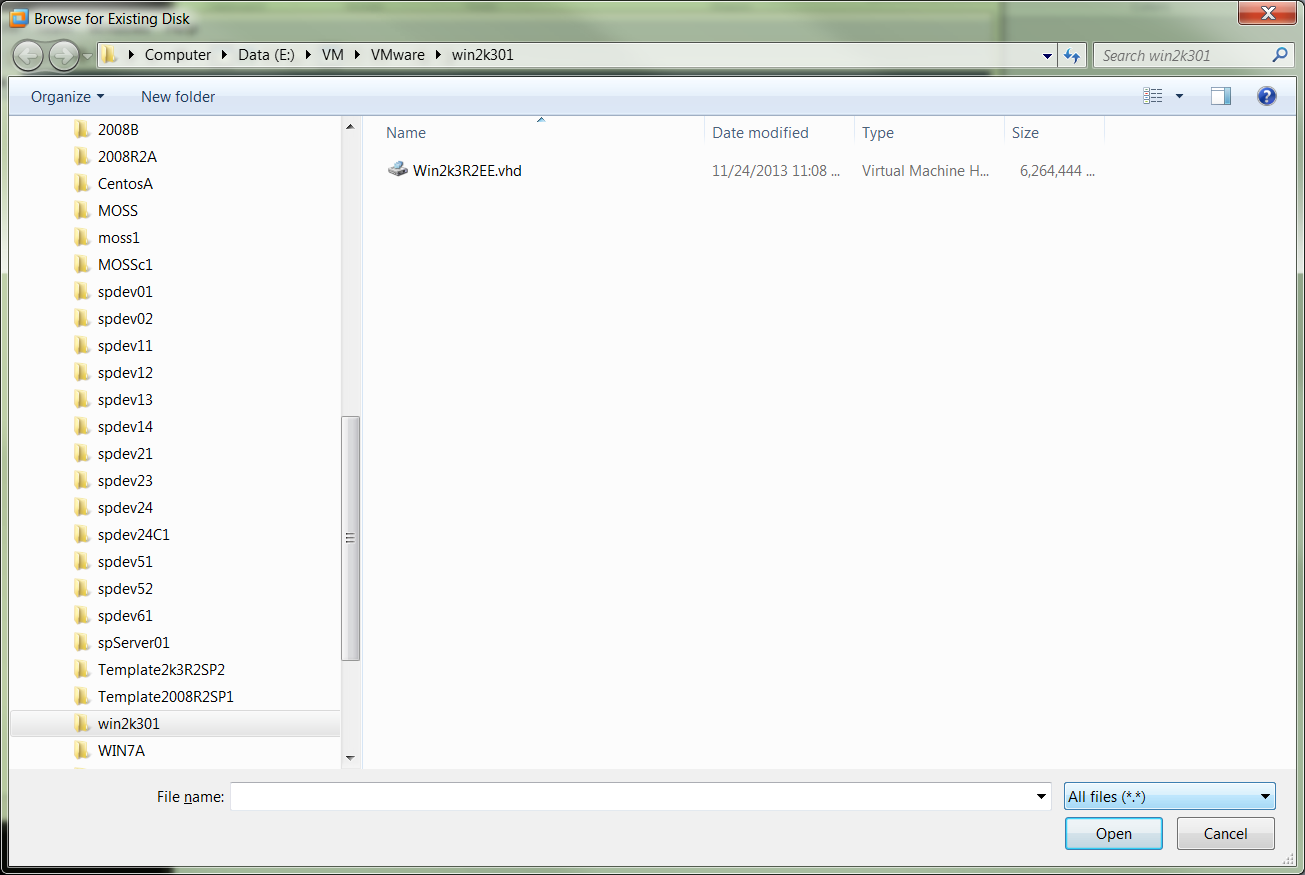
Task: Select the Win2k3R2EE.vhd disk icon
Action: coord(398,170)
